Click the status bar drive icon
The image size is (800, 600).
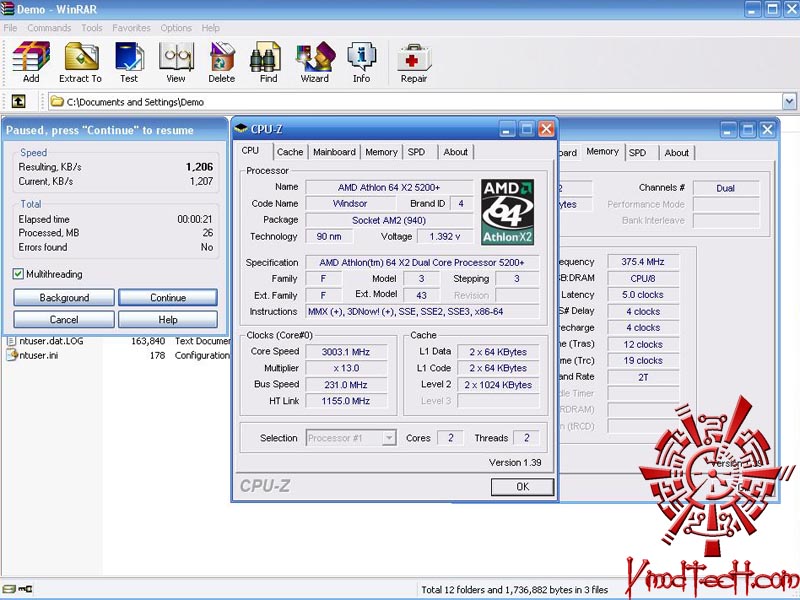tap(9, 589)
